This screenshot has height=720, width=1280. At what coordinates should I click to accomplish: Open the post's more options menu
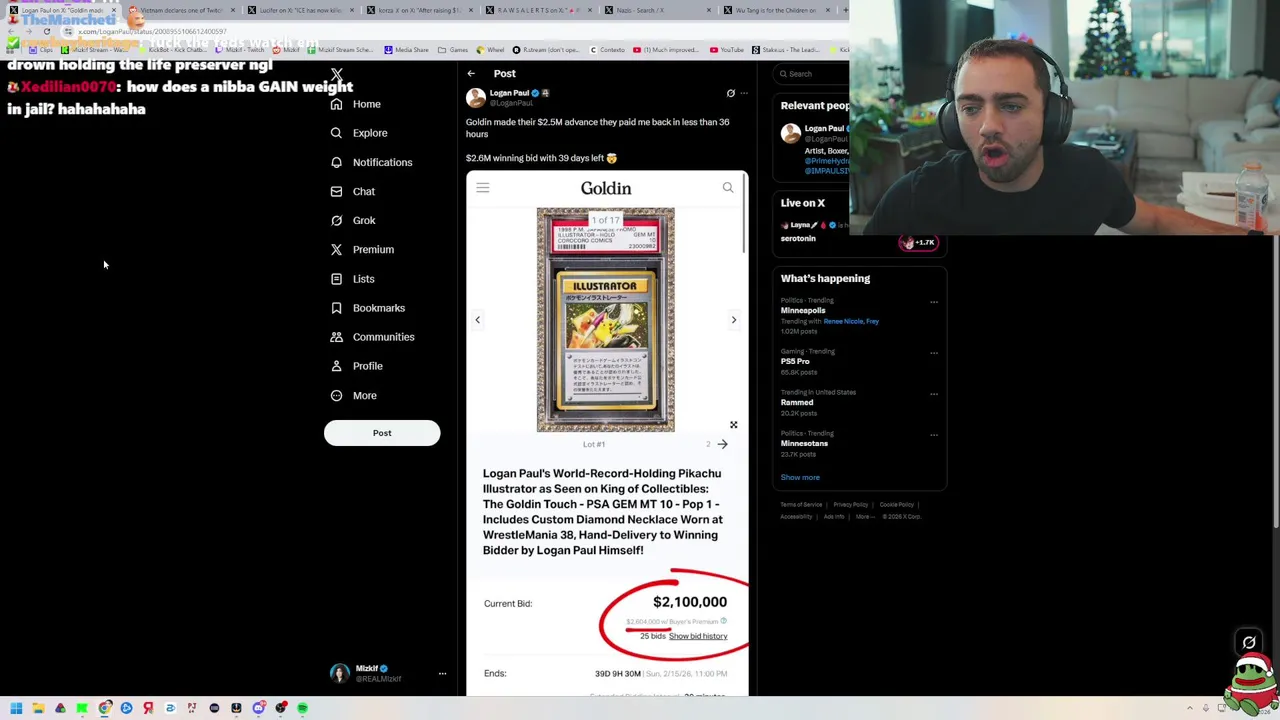point(744,93)
